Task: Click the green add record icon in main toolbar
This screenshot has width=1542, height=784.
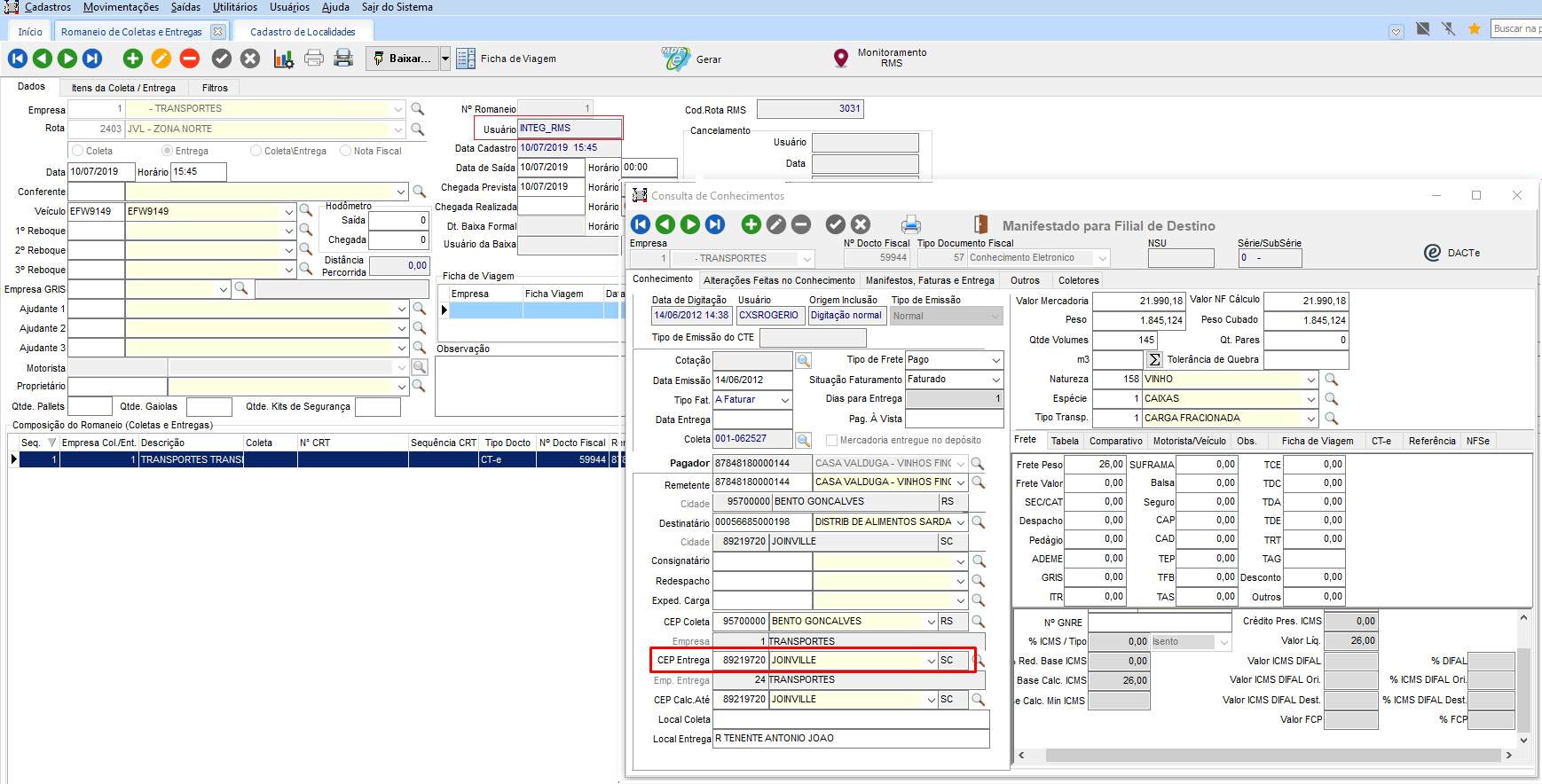Action: coord(133,59)
